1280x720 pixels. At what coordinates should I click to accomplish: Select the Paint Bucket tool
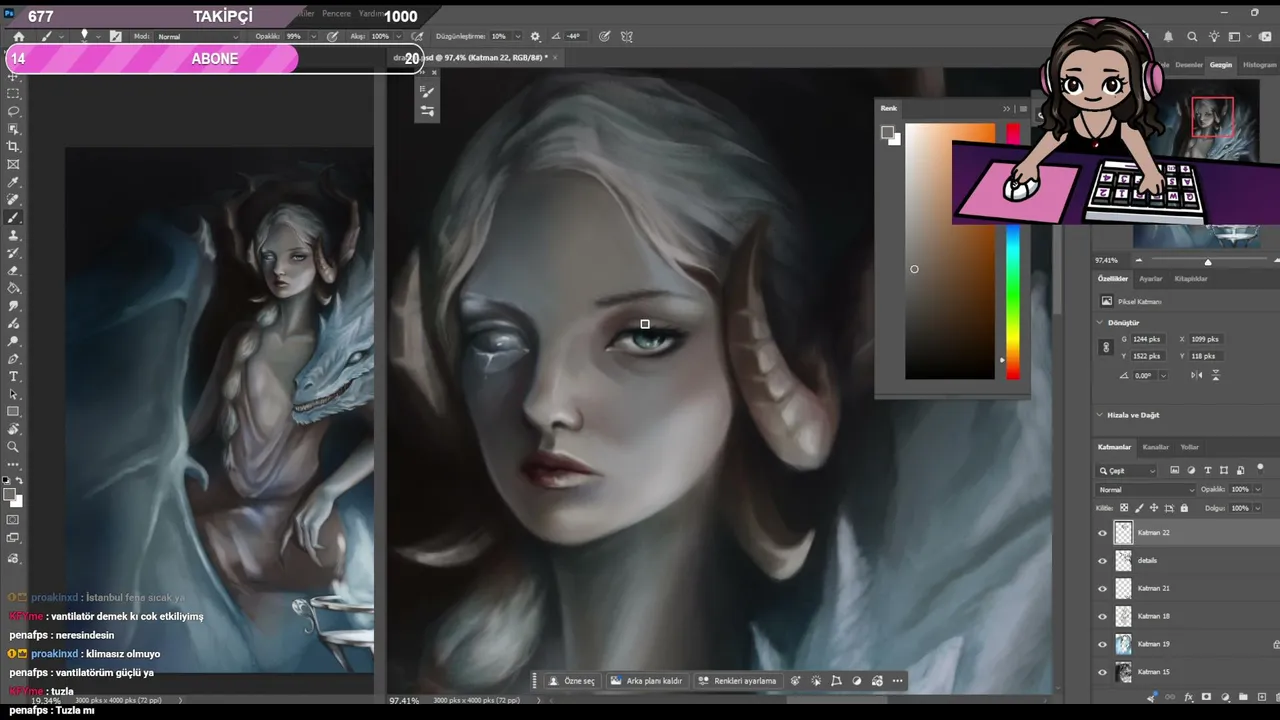click(x=13, y=288)
